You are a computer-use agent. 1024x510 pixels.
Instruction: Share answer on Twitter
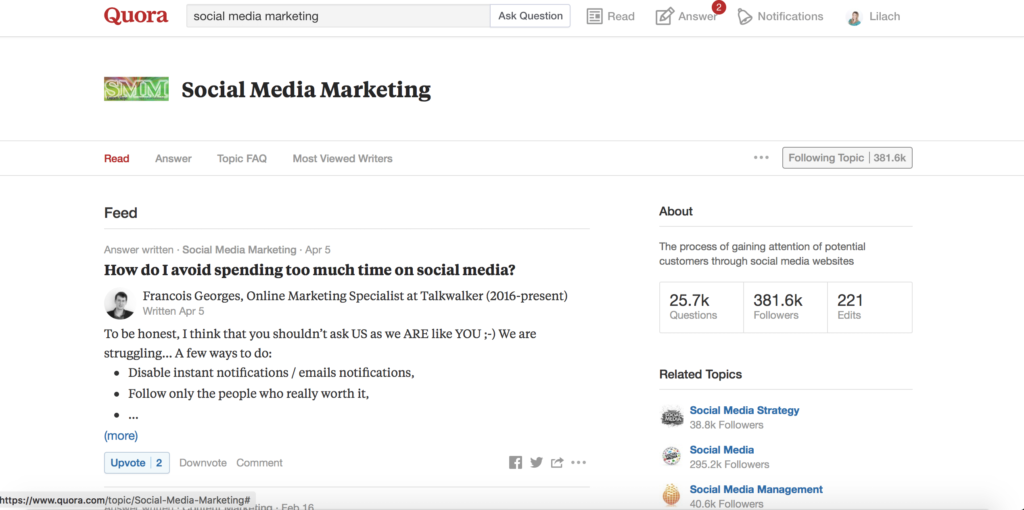(536, 462)
